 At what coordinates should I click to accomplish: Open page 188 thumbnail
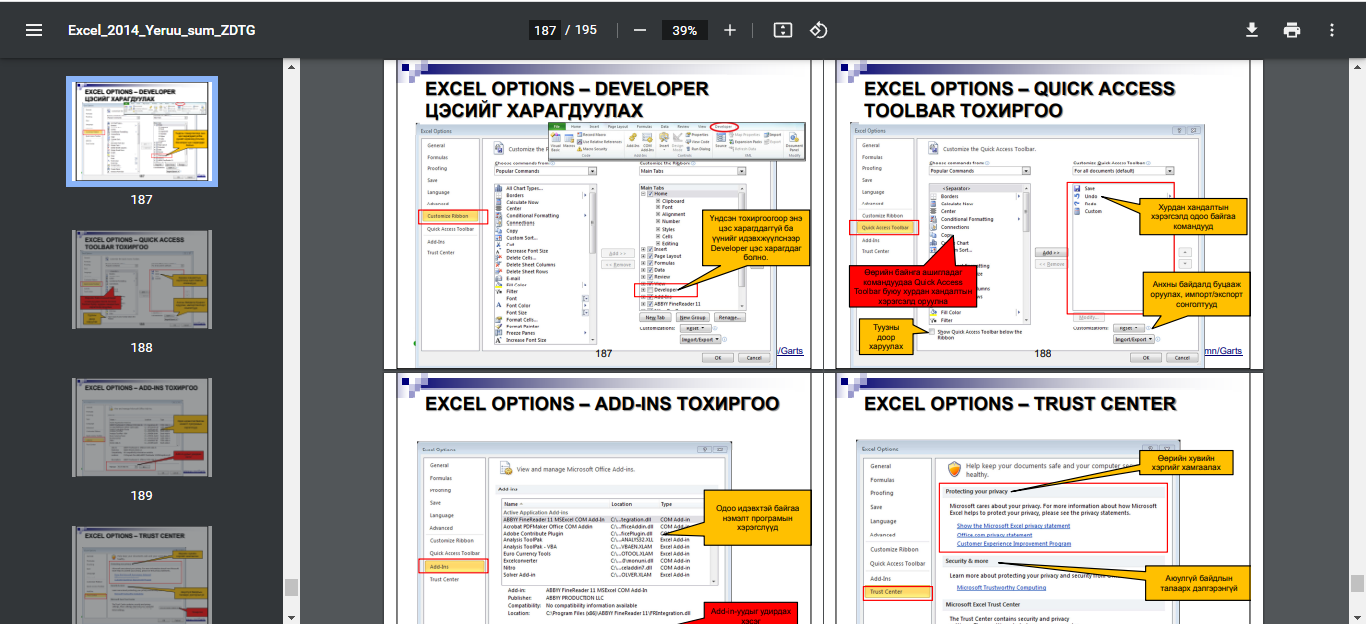pos(141,280)
